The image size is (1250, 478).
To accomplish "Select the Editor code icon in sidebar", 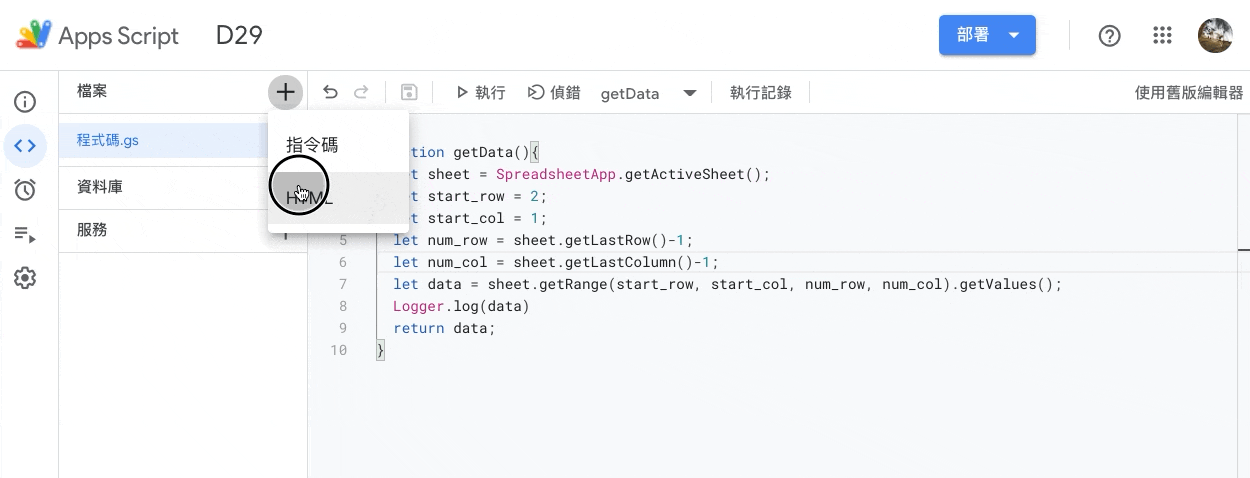I will tap(25, 146).
